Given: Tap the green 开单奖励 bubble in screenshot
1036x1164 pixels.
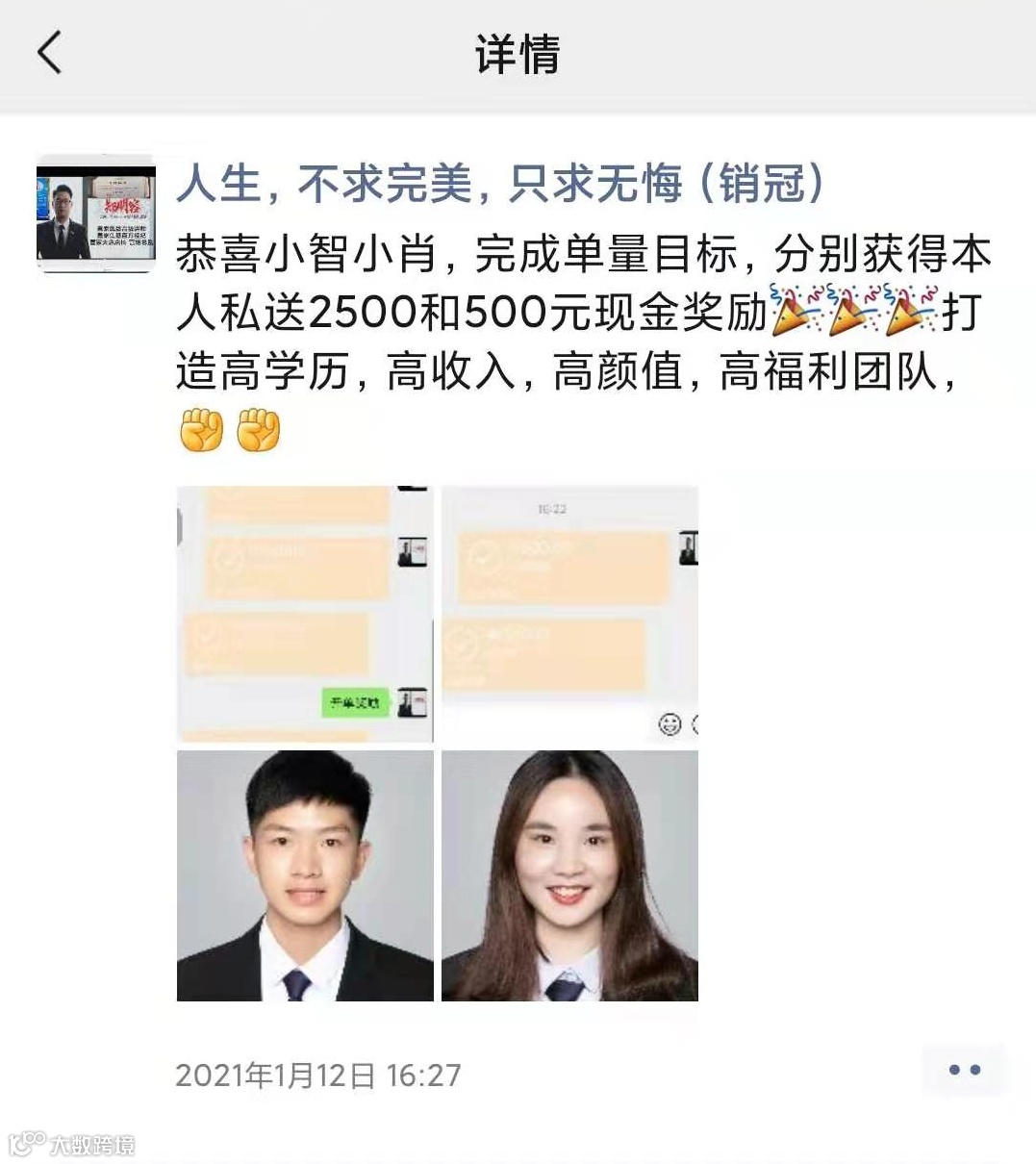Looking at the screenshot, I should [355, 703].
